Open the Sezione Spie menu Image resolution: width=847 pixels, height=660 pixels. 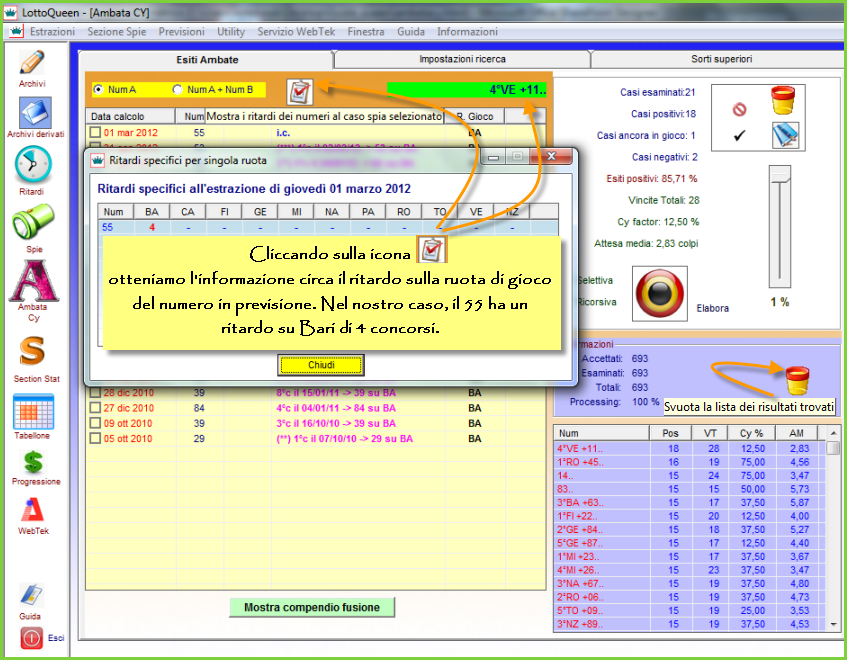[117, 32]
